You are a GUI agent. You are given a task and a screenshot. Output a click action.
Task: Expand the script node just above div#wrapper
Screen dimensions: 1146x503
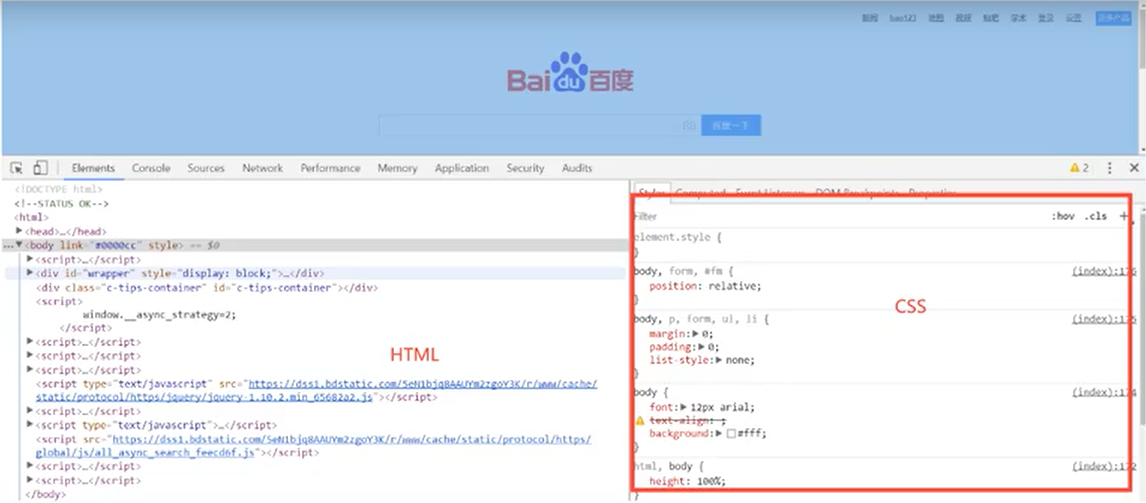[30, 259]
